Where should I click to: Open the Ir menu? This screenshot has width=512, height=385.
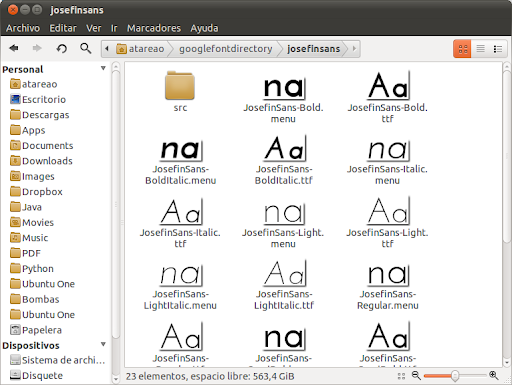coord(114,28)
